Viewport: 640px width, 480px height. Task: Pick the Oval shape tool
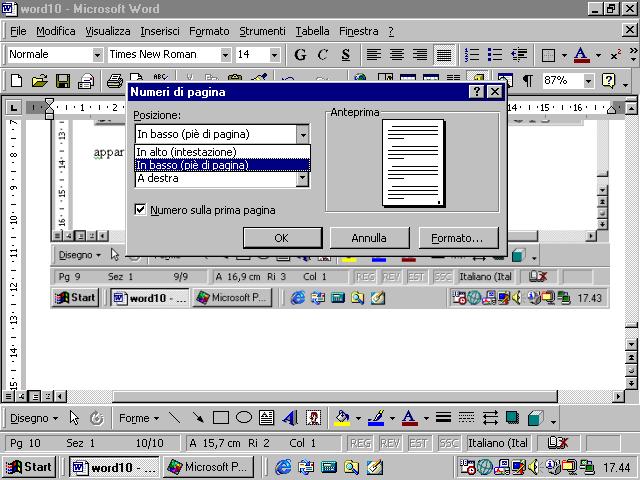pyautogui.click(x=244, y=418)
